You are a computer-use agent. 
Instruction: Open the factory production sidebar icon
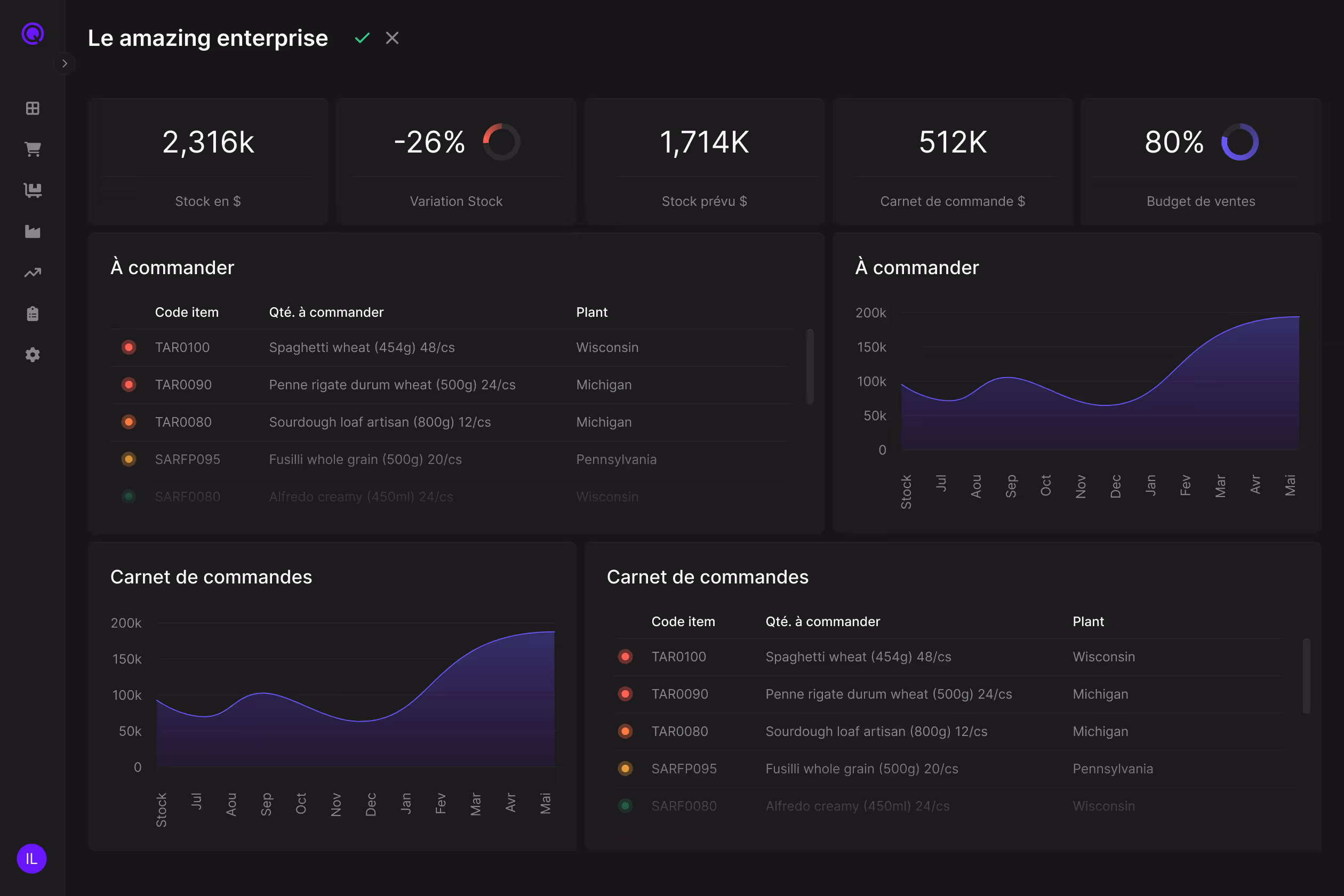coord(33,231)
